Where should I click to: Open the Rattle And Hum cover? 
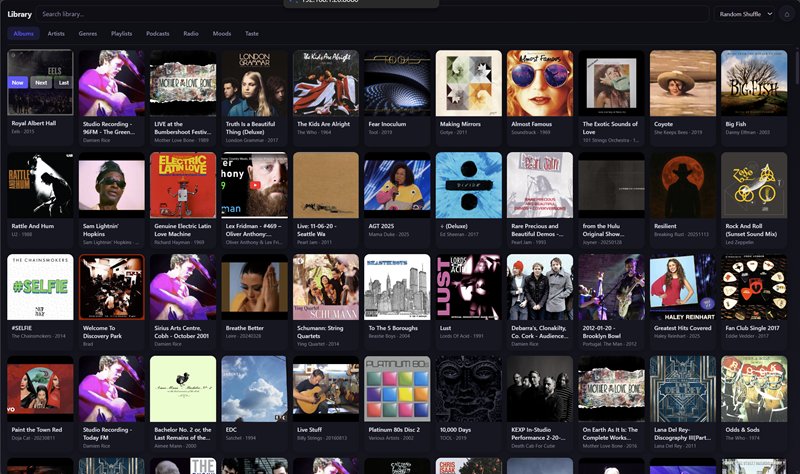(40, 185)
